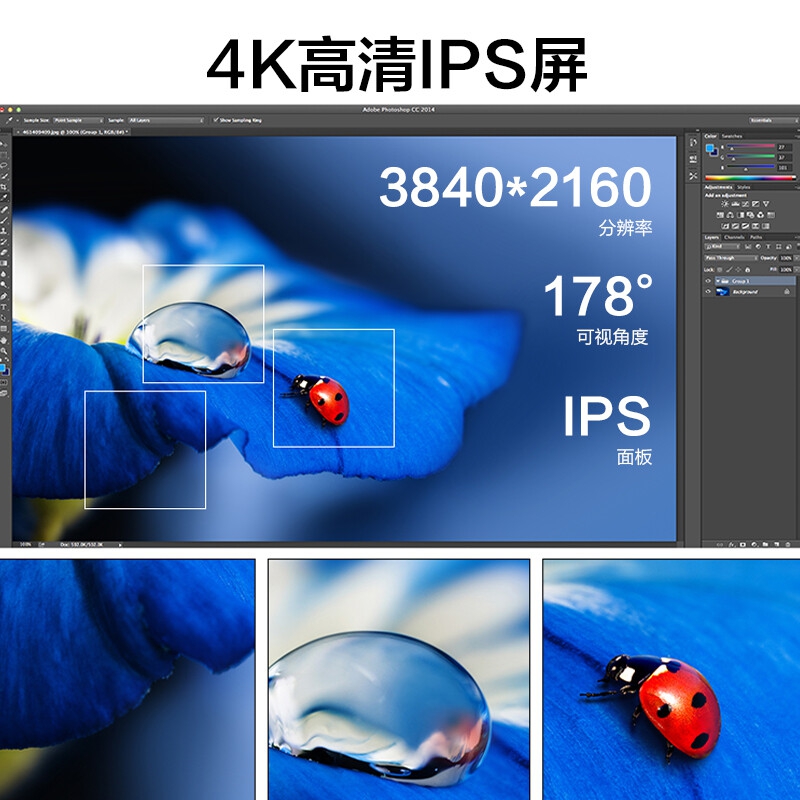Select the Brush tool
The height and width of the screenshot is (800, 800).
pyautogui.click(x=5, y=219)
